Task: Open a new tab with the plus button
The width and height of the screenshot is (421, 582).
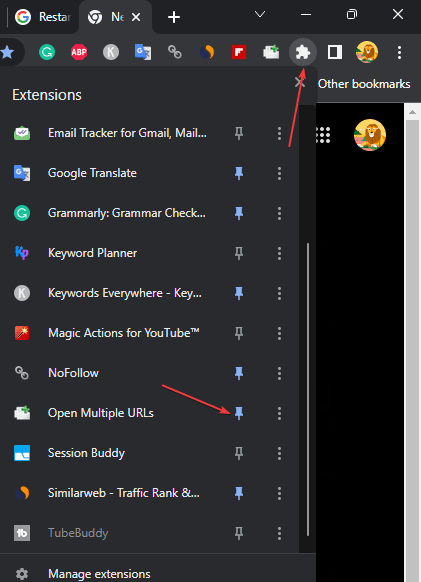Action: tap(174, 17)
